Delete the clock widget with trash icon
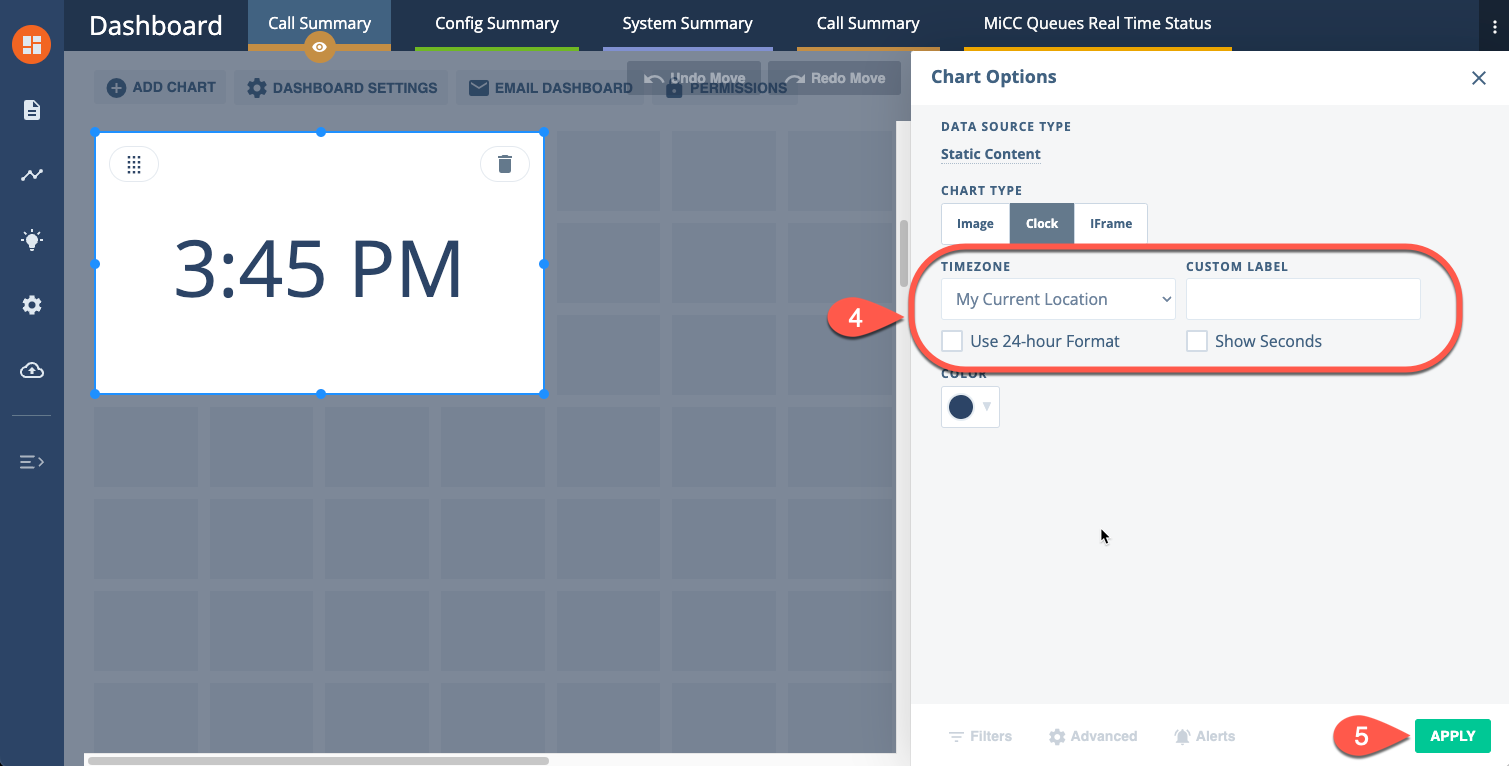Image resolution: width=1509 pixels, height=766 pixels. [x=505, y=164]
